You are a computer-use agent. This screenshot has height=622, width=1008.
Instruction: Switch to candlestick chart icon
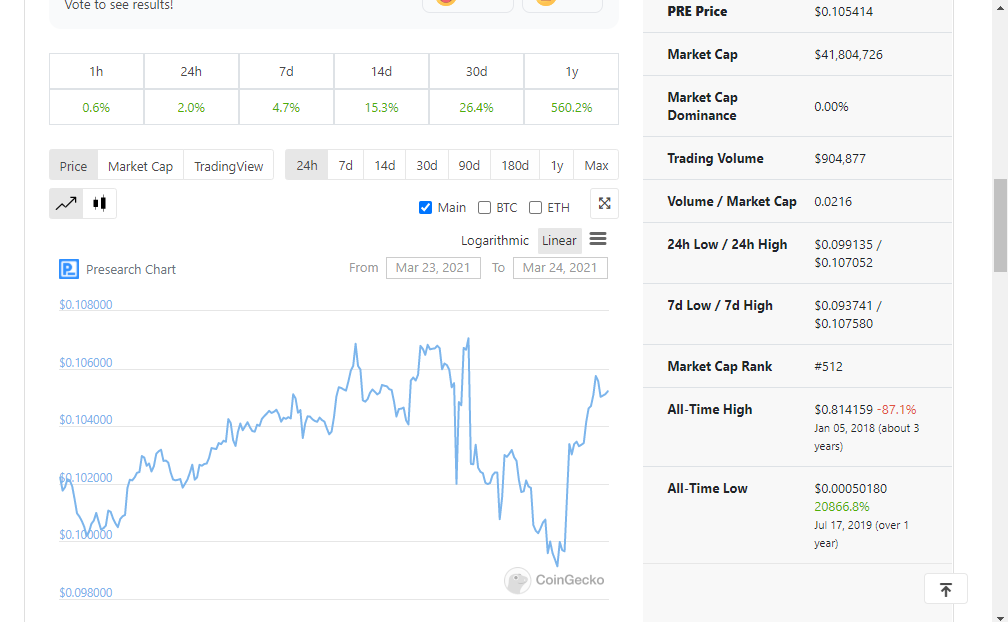(x=100, y=204)
